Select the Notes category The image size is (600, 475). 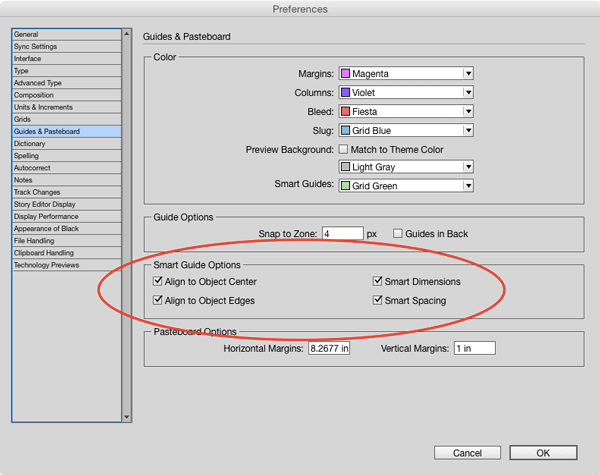[x=67, y=180]
